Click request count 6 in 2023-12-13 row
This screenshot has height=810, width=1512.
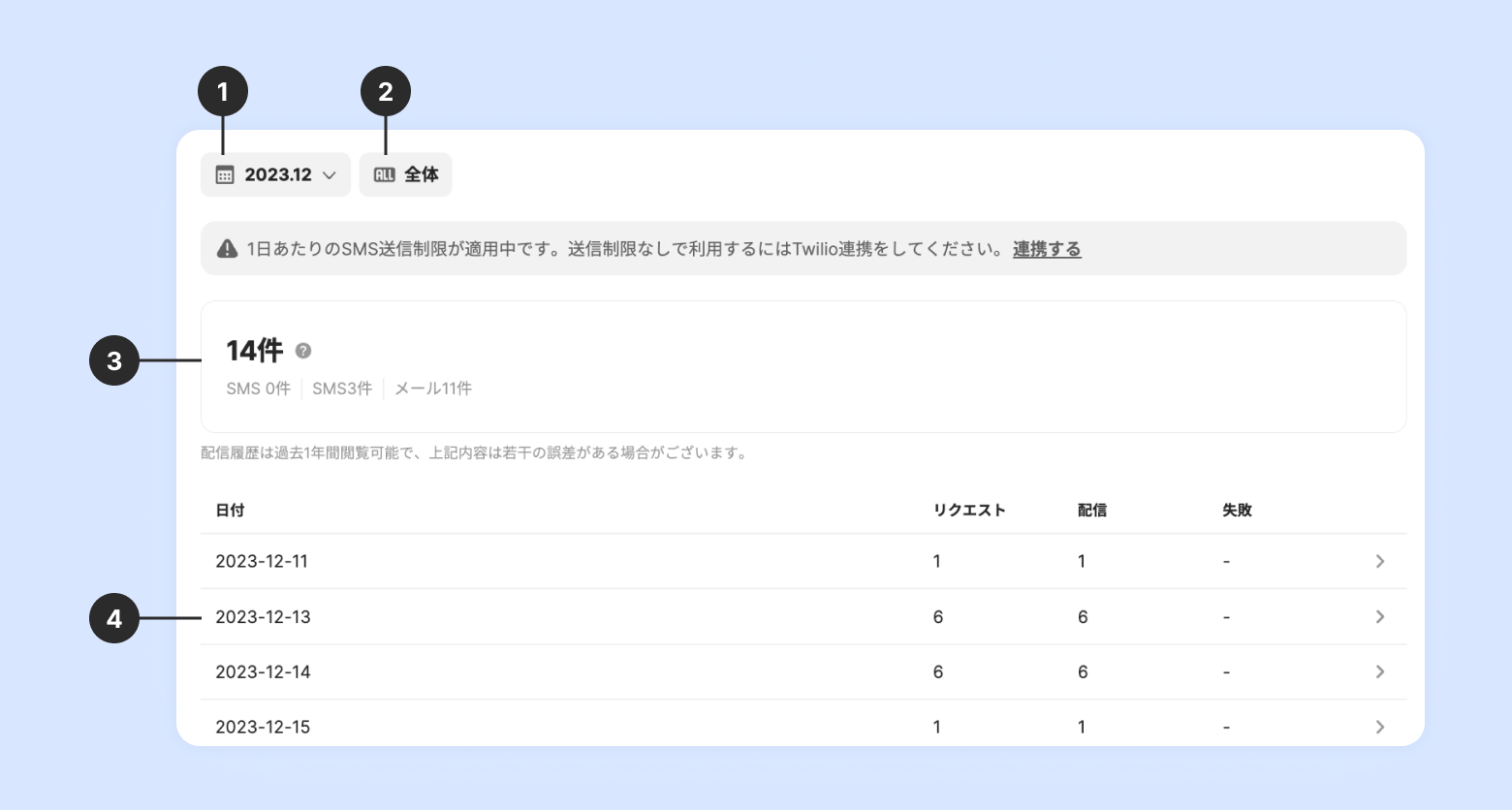(x=938, y=617)
